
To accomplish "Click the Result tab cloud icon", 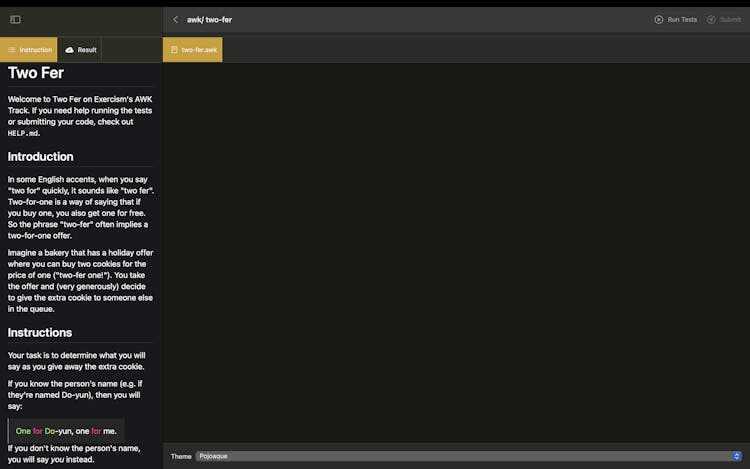I will (x=69, y=50).
